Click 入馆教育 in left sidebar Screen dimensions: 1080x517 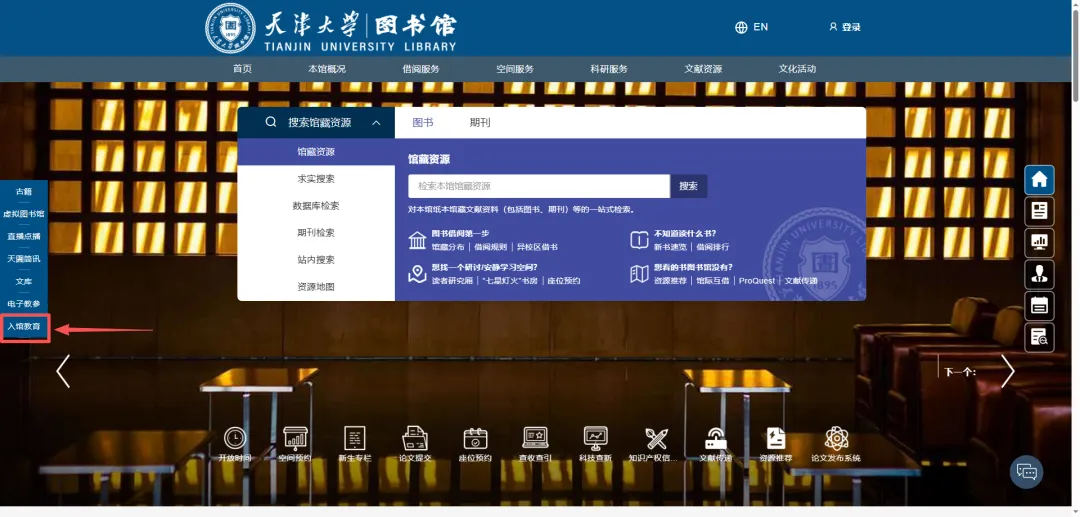pyautogui.click(x=25, y=327)
